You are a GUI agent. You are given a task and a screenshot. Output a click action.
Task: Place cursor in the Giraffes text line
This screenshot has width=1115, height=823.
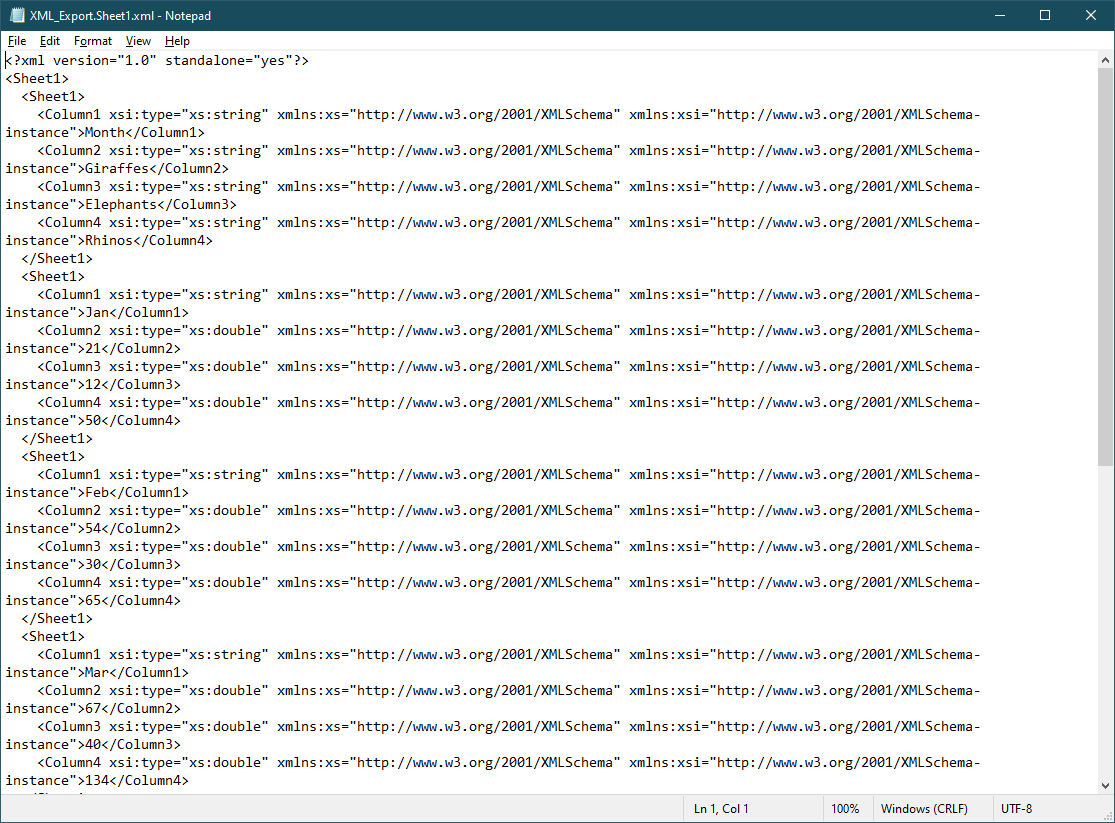pos(117,169)
